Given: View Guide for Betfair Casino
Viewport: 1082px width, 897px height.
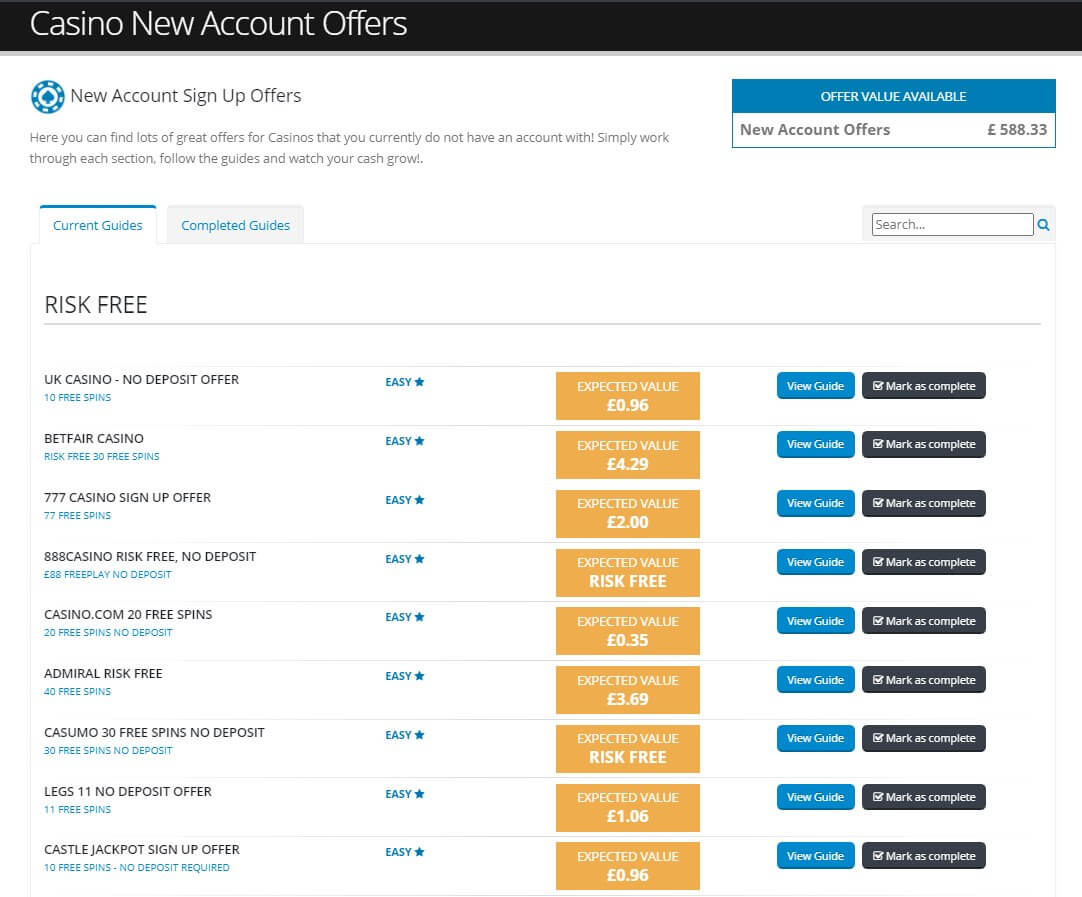Looking at the screenshot, I should 815,444.
